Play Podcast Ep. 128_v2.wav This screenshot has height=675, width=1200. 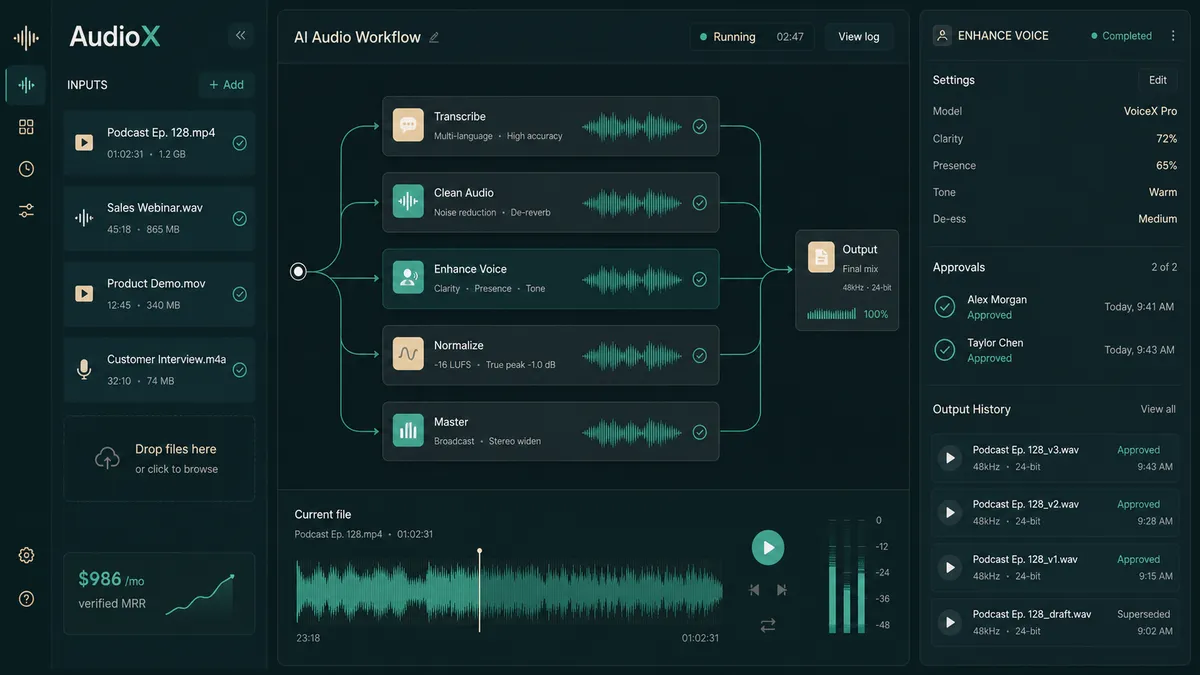tap(950, 513)
